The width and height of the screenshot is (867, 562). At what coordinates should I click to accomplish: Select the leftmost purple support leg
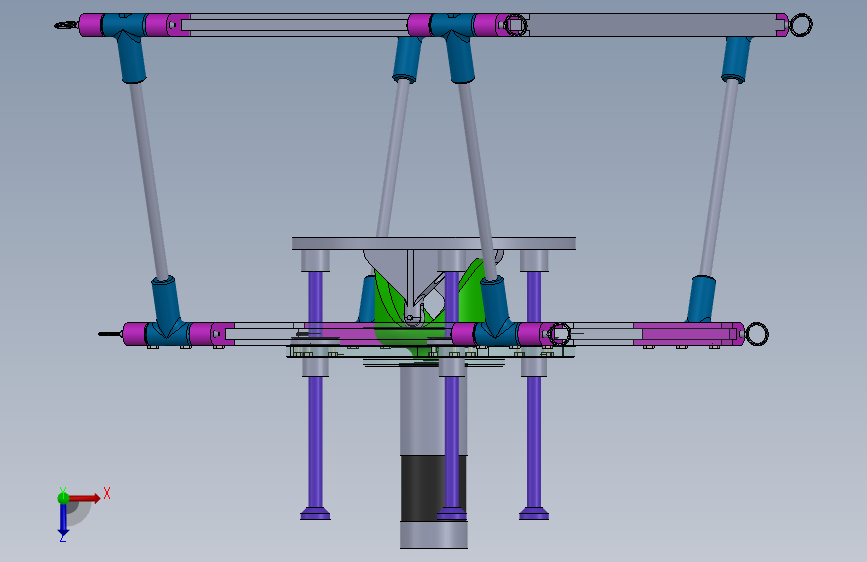coord(315,396)
